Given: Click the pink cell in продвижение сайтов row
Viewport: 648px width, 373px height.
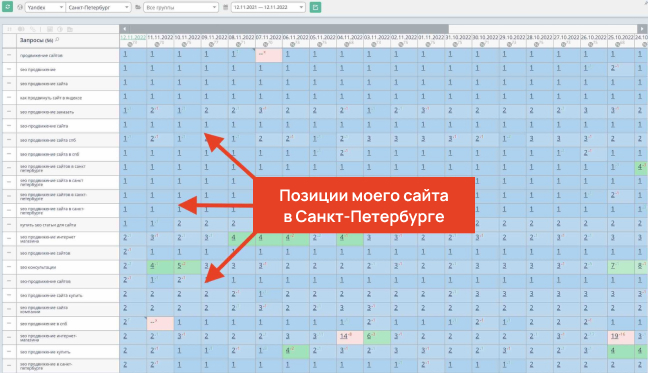Looking at the screenshot, I should pyautogui.click(x=269, y=55).
